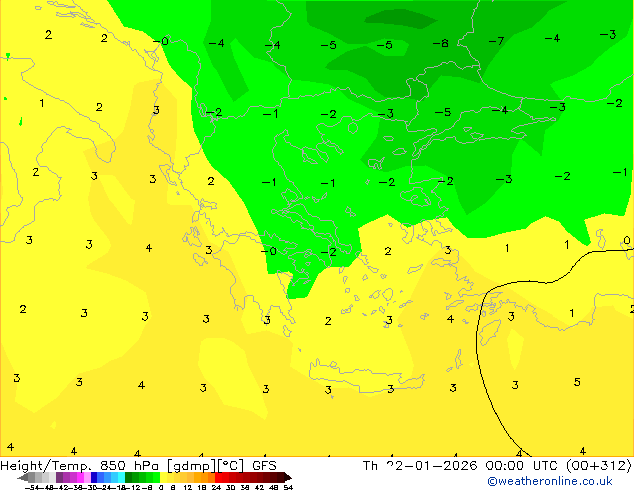This screenshot has width=634, height=490.
Task: Pick the dark blue swatch in legend
Action: click(x=94, y=477)
